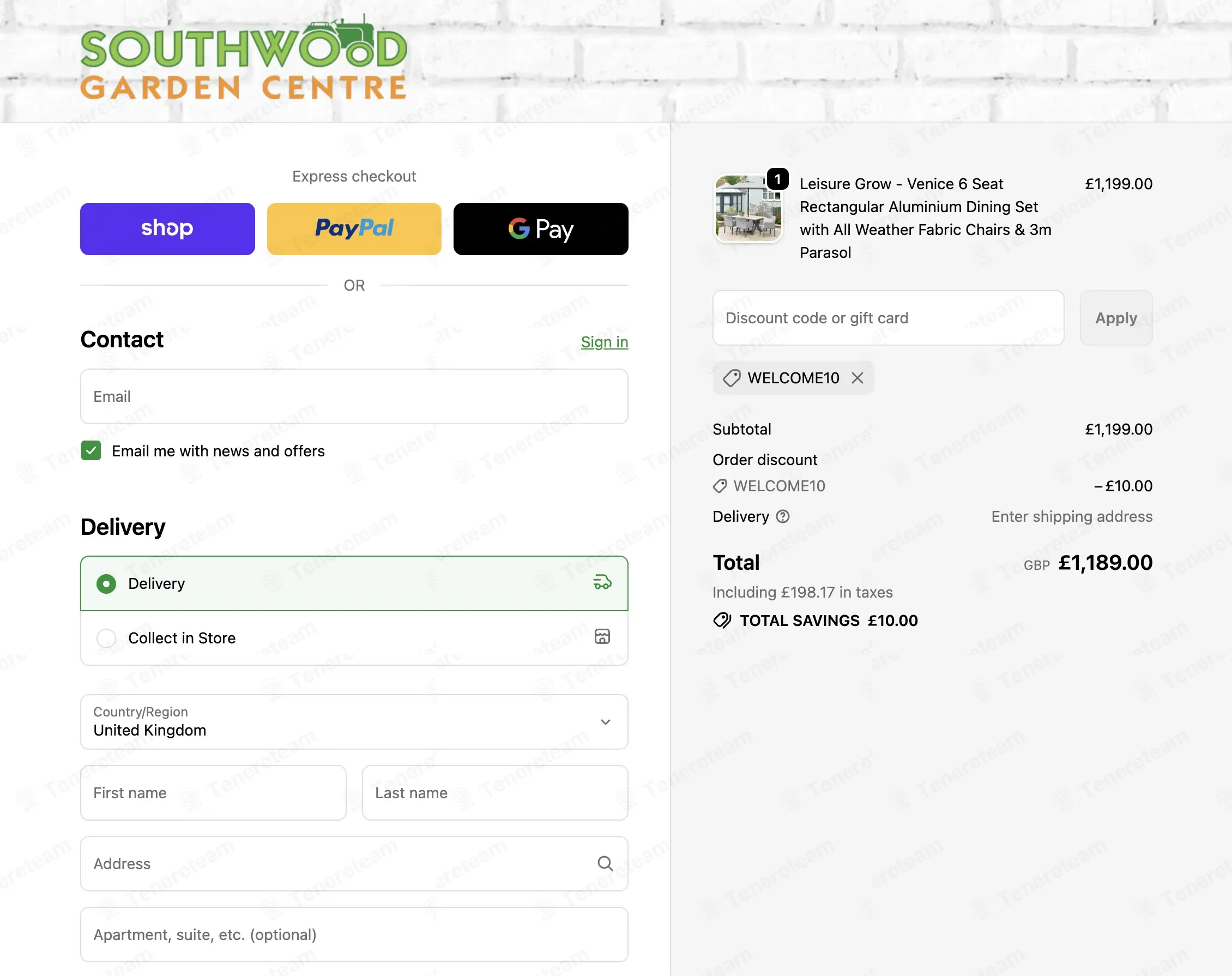Click the Leisure Grow Venice product title
The height and width of the screenshot is (976, 1232).
(x=925, y=218)
